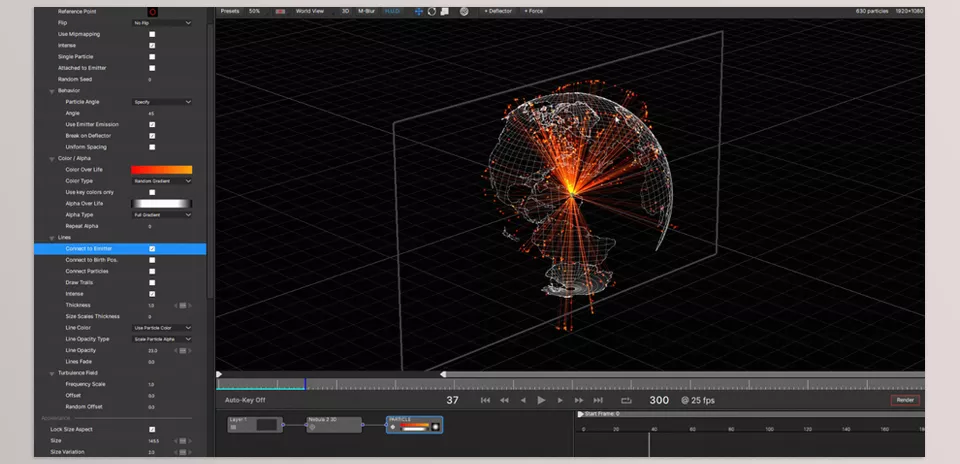Toggle the loop playback icon
This screenshot has width=960, height=464.
point(626,400)
